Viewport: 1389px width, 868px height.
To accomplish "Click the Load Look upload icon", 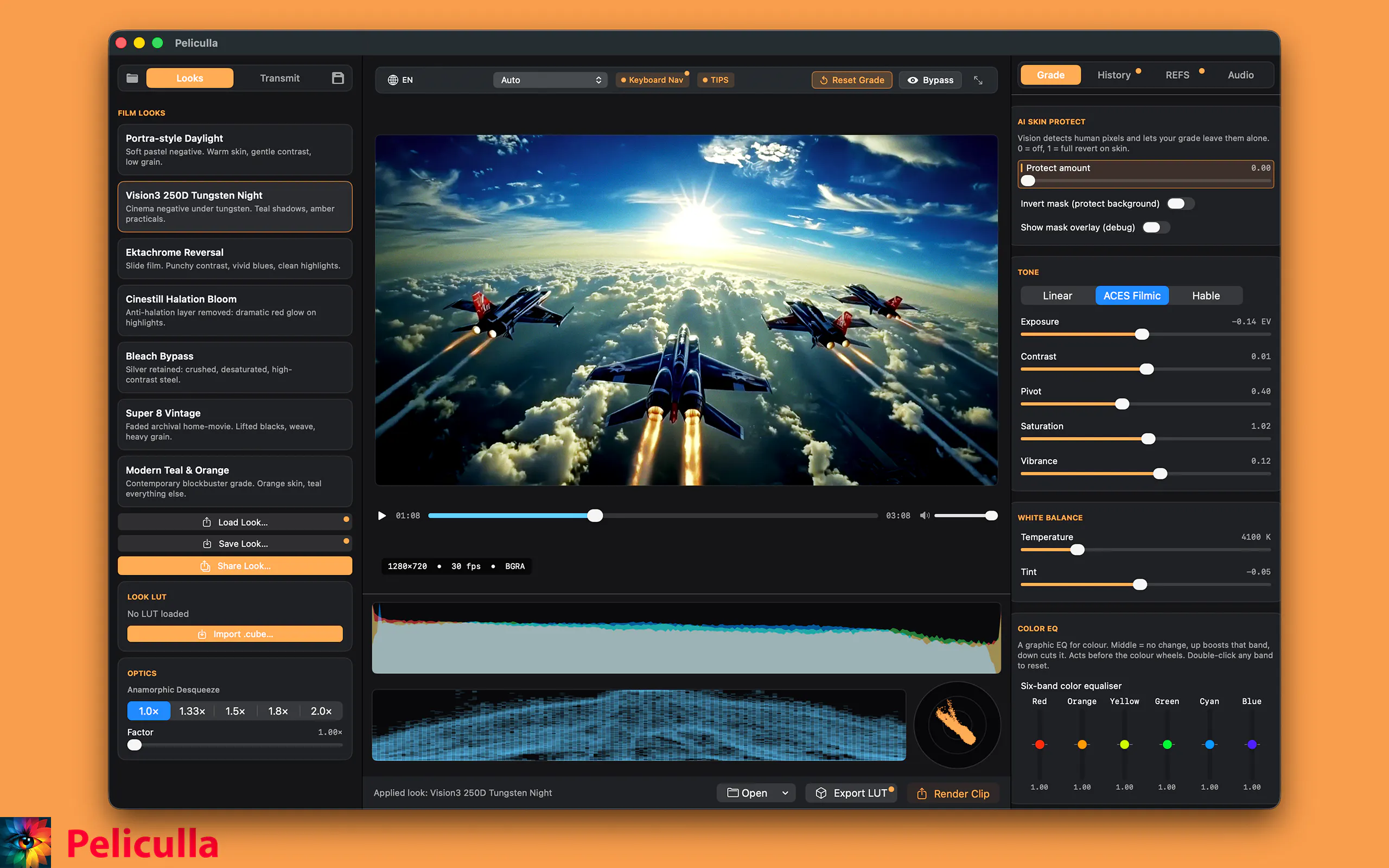I will (207, 522).
